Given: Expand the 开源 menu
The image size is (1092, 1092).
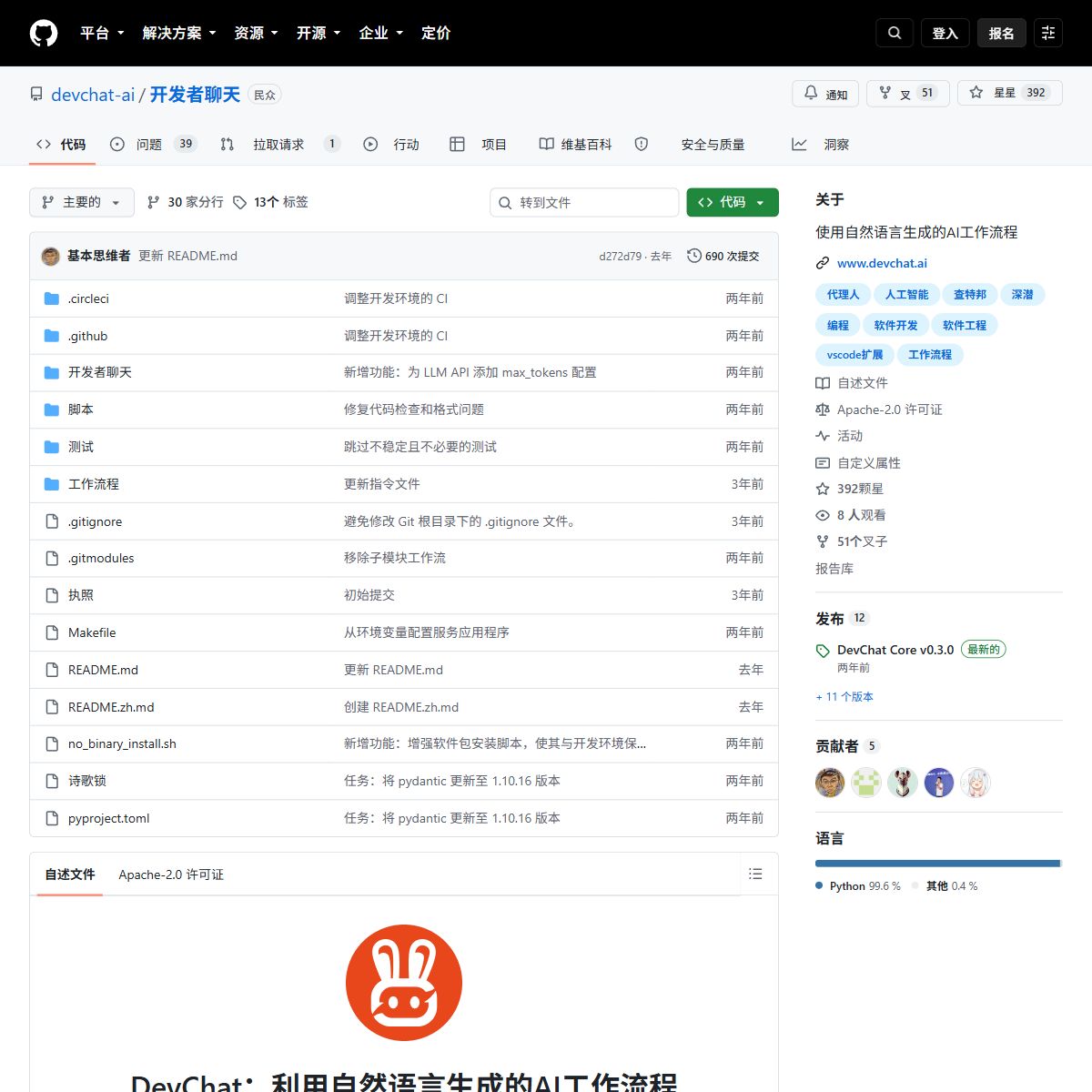Looking at the screenshot, I should click(318, 33).
